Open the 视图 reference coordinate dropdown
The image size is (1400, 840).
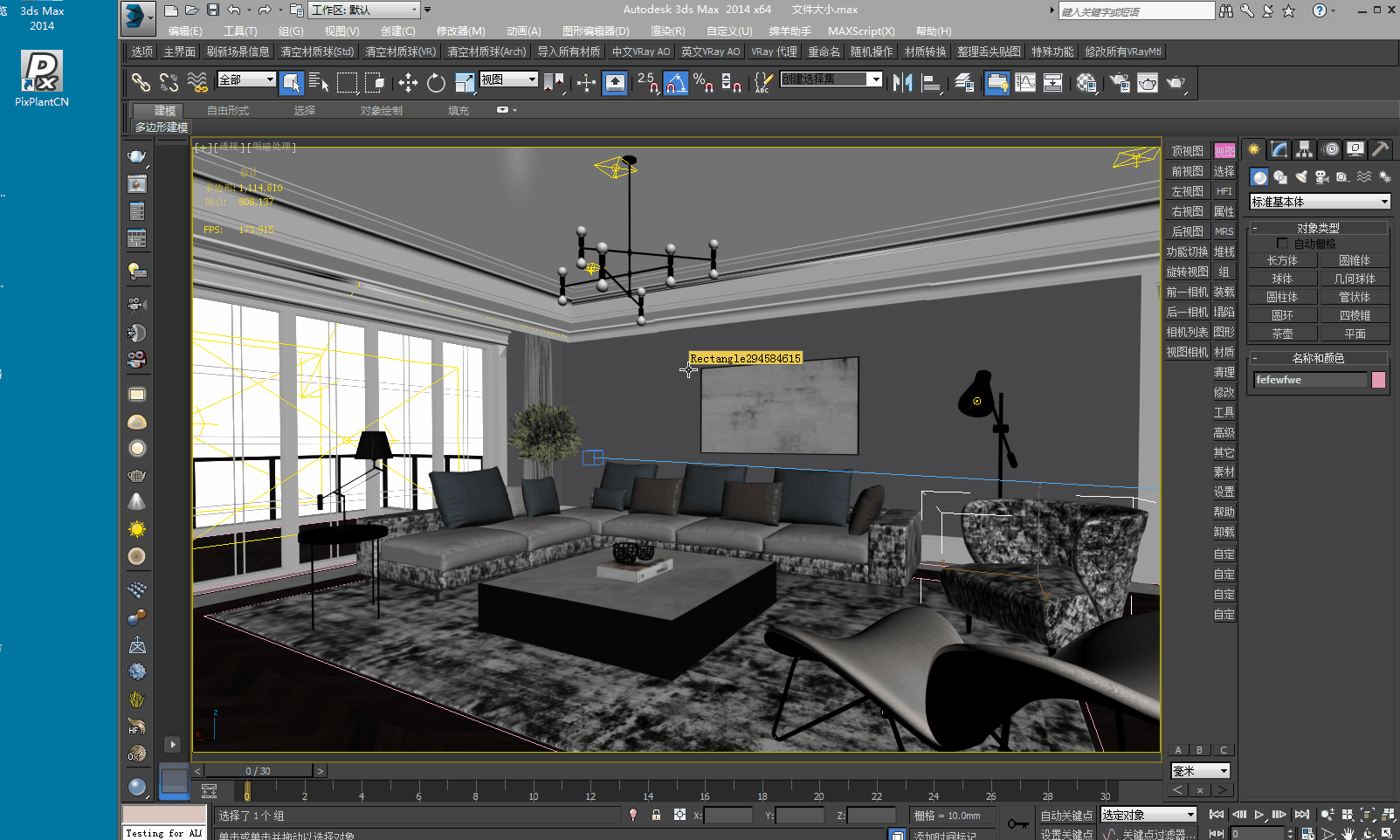[x=508, y=79]
